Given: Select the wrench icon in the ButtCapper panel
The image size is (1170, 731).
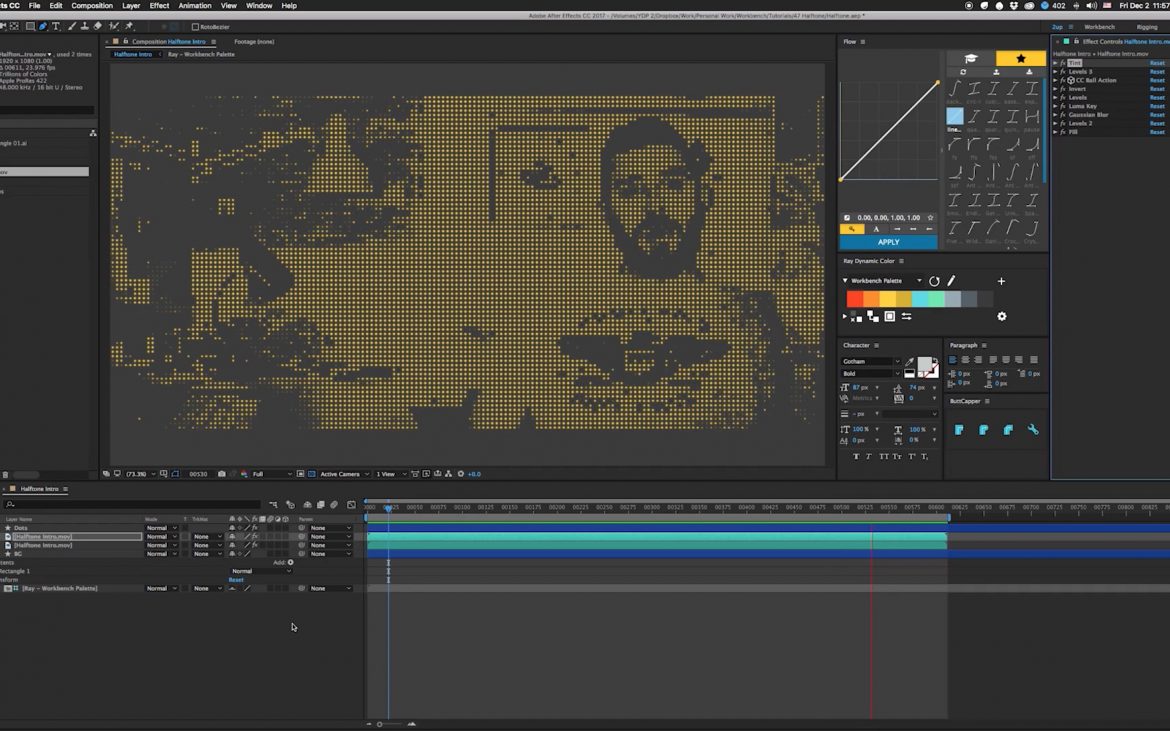Looking at the screenshot, I should tap(1035, 429).
